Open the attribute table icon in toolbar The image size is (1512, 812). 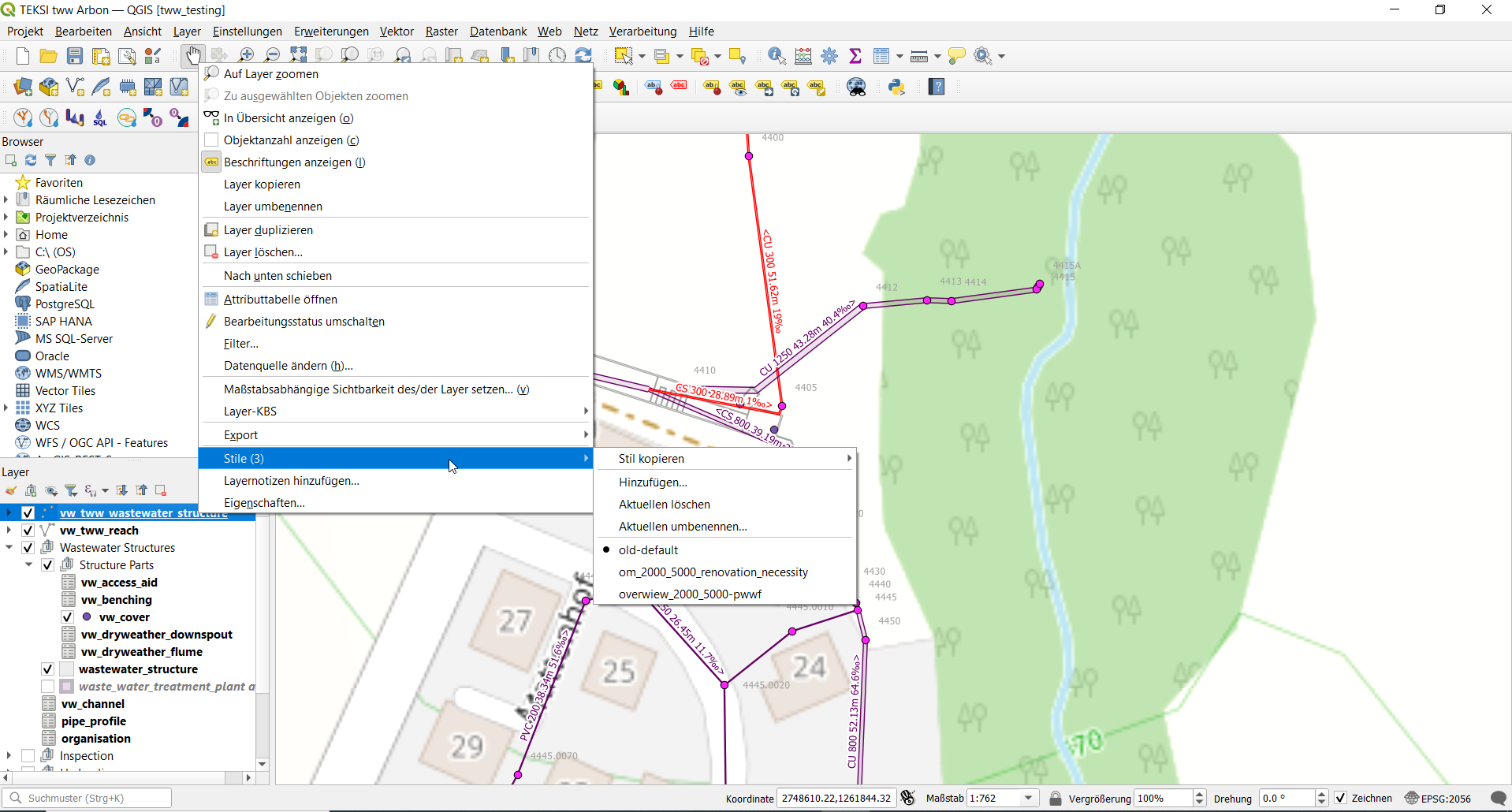pos(881,56)
